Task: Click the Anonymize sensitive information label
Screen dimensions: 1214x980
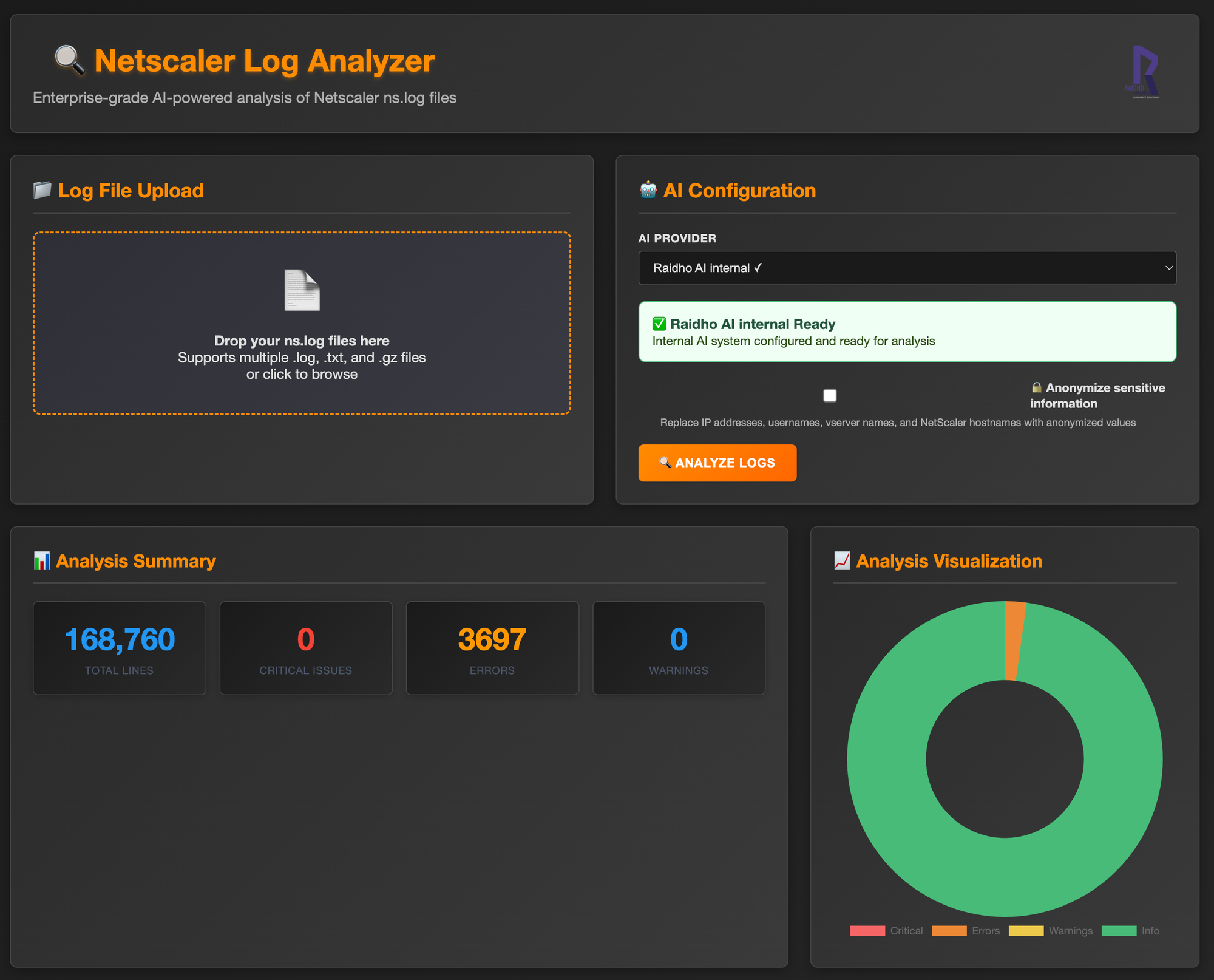Action: tap(1098, 395)
